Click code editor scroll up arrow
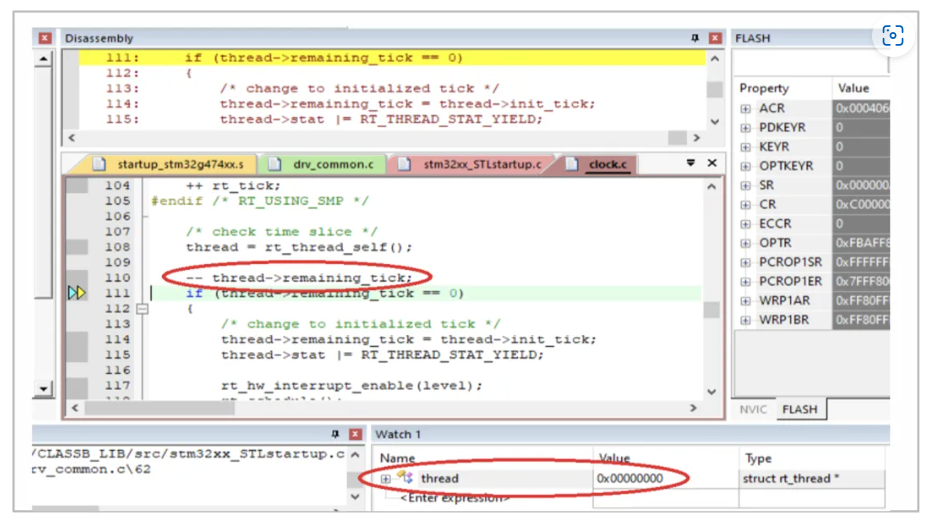Image resolution: width=932 pixels, height=521 pixels. click(x=711, y=187)
